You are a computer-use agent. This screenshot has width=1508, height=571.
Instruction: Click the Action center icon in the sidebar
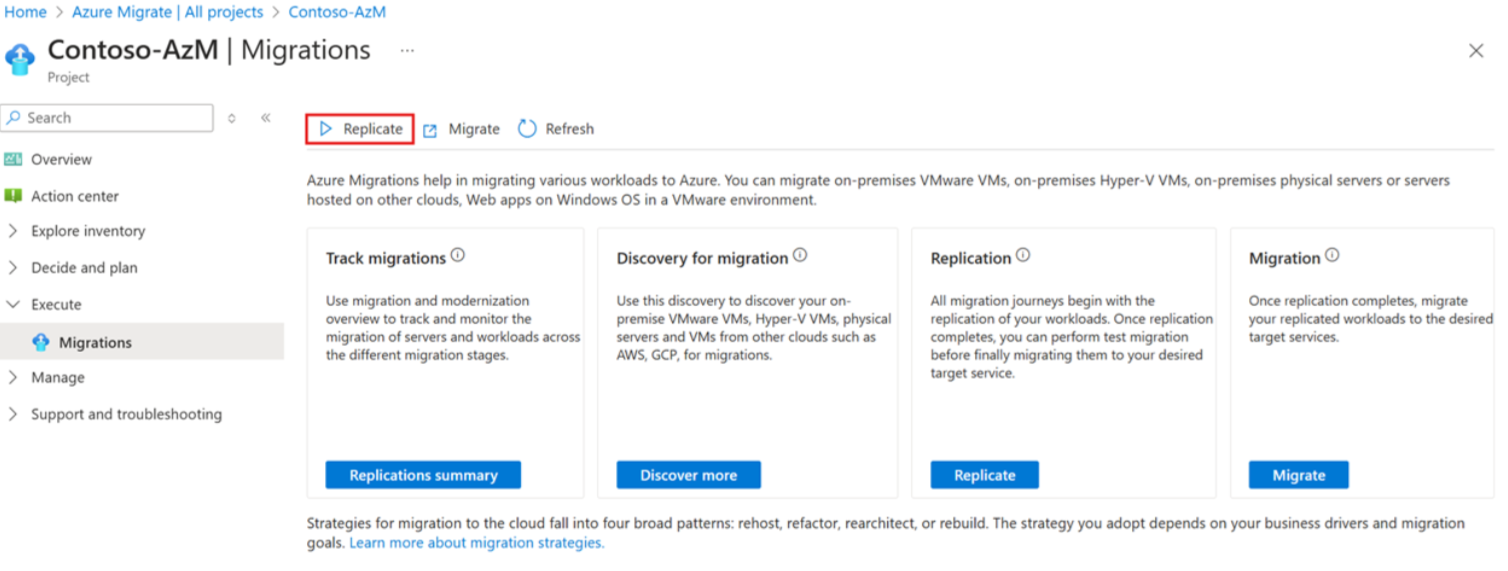click(x=13, y=196)
